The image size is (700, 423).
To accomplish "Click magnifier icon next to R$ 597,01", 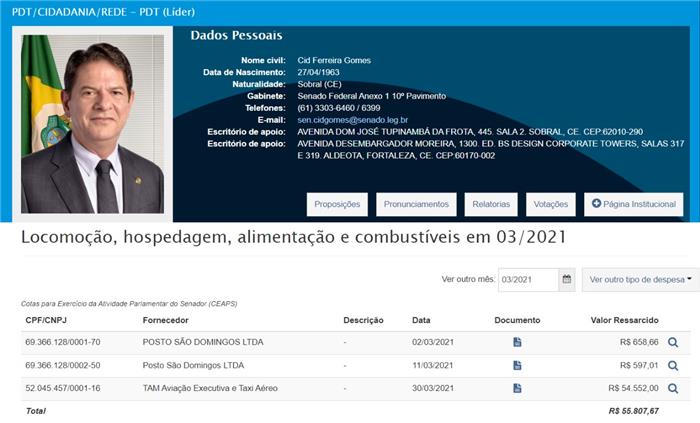I will [673, 366].
